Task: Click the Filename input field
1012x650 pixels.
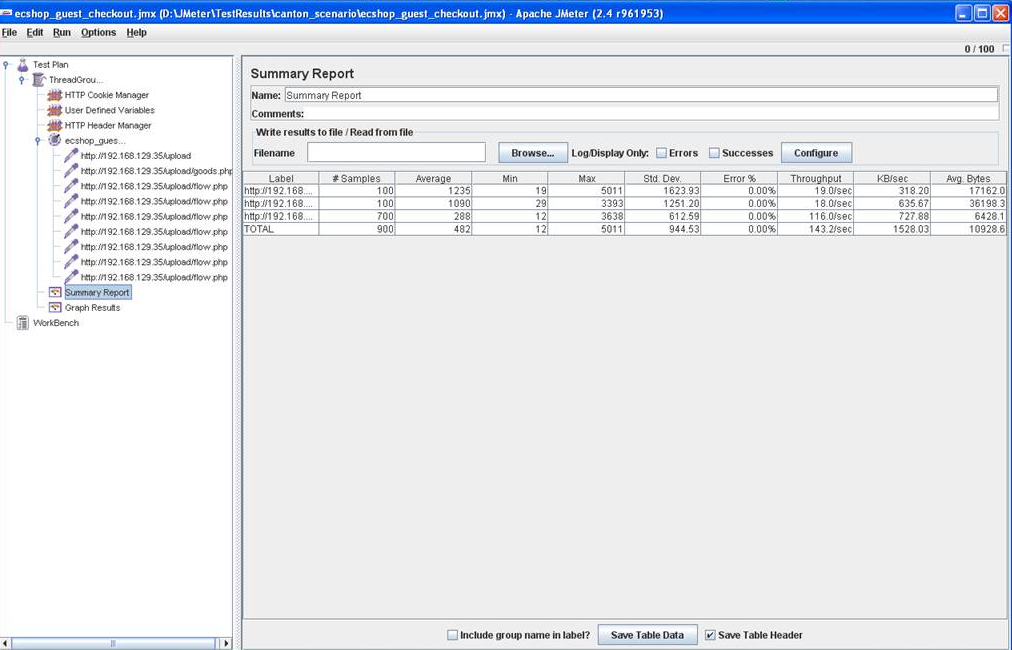Action: click(396, 152)
